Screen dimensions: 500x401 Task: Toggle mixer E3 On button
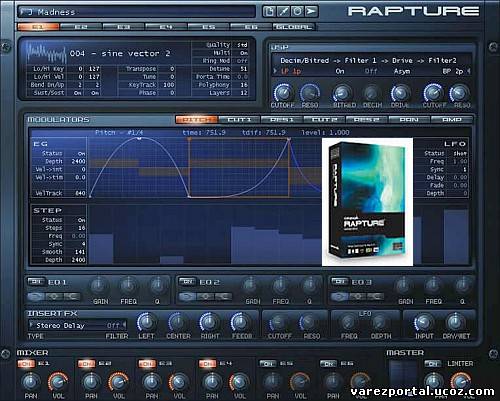[x=147, y=364]
